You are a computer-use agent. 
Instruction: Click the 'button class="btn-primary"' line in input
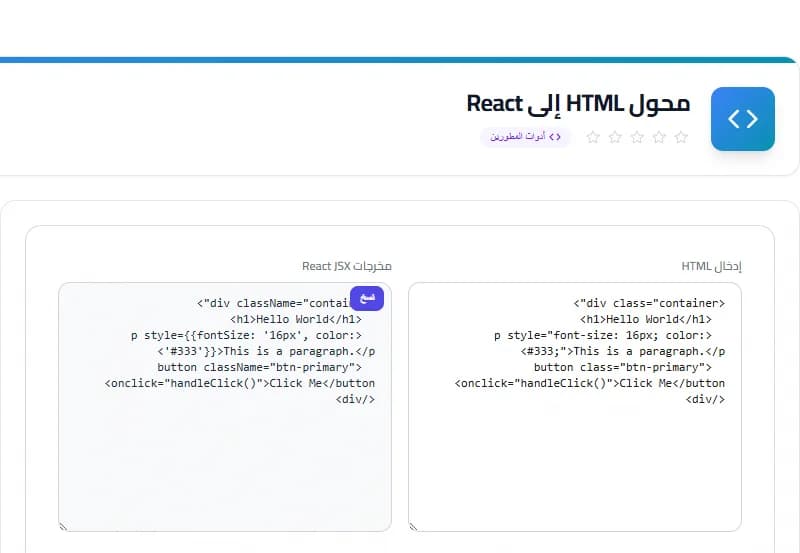coord(622,367)
